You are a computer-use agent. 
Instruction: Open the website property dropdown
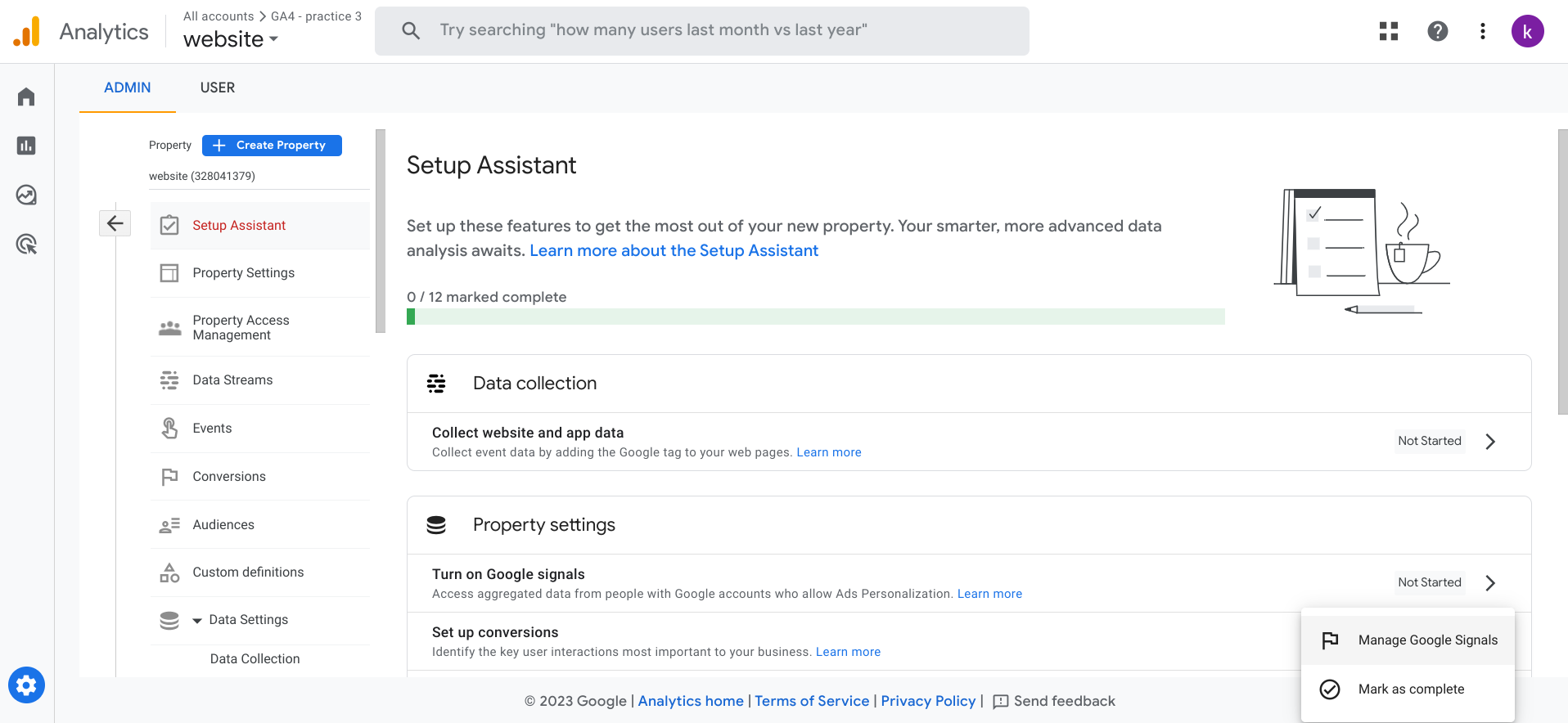pyautogui.click(x=231, y=39)
